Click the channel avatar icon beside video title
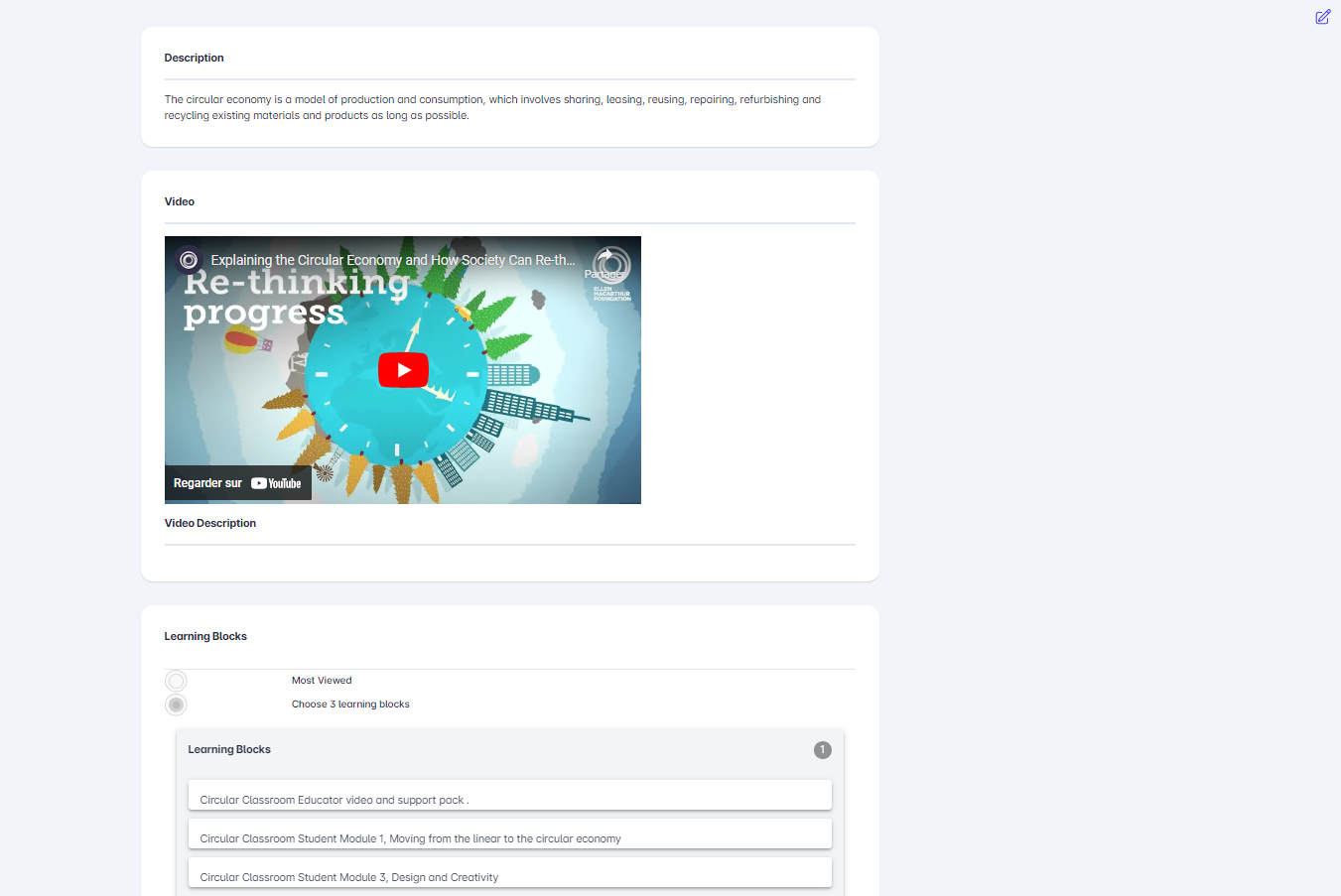The height and width of the screenshot is (896, 1341). point(189,260)
